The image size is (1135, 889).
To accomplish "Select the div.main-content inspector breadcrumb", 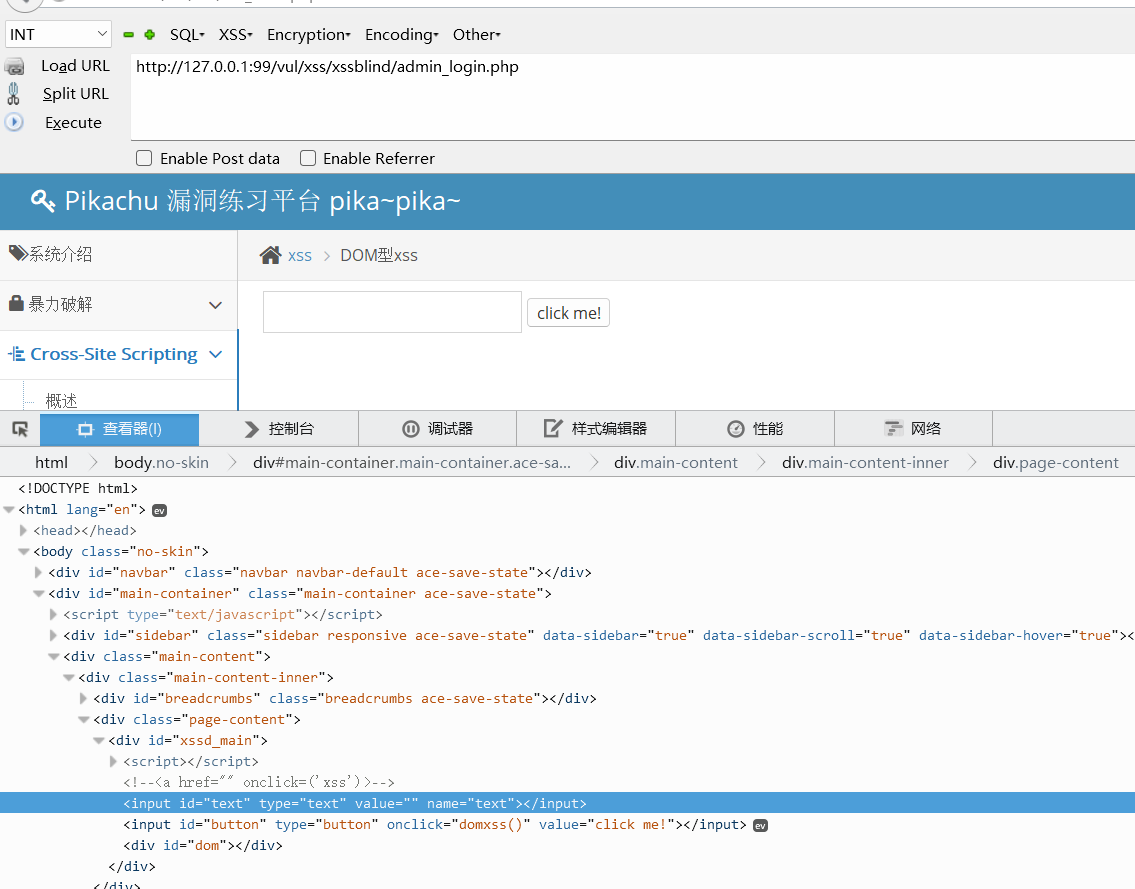I will click(x=676, y=463).
